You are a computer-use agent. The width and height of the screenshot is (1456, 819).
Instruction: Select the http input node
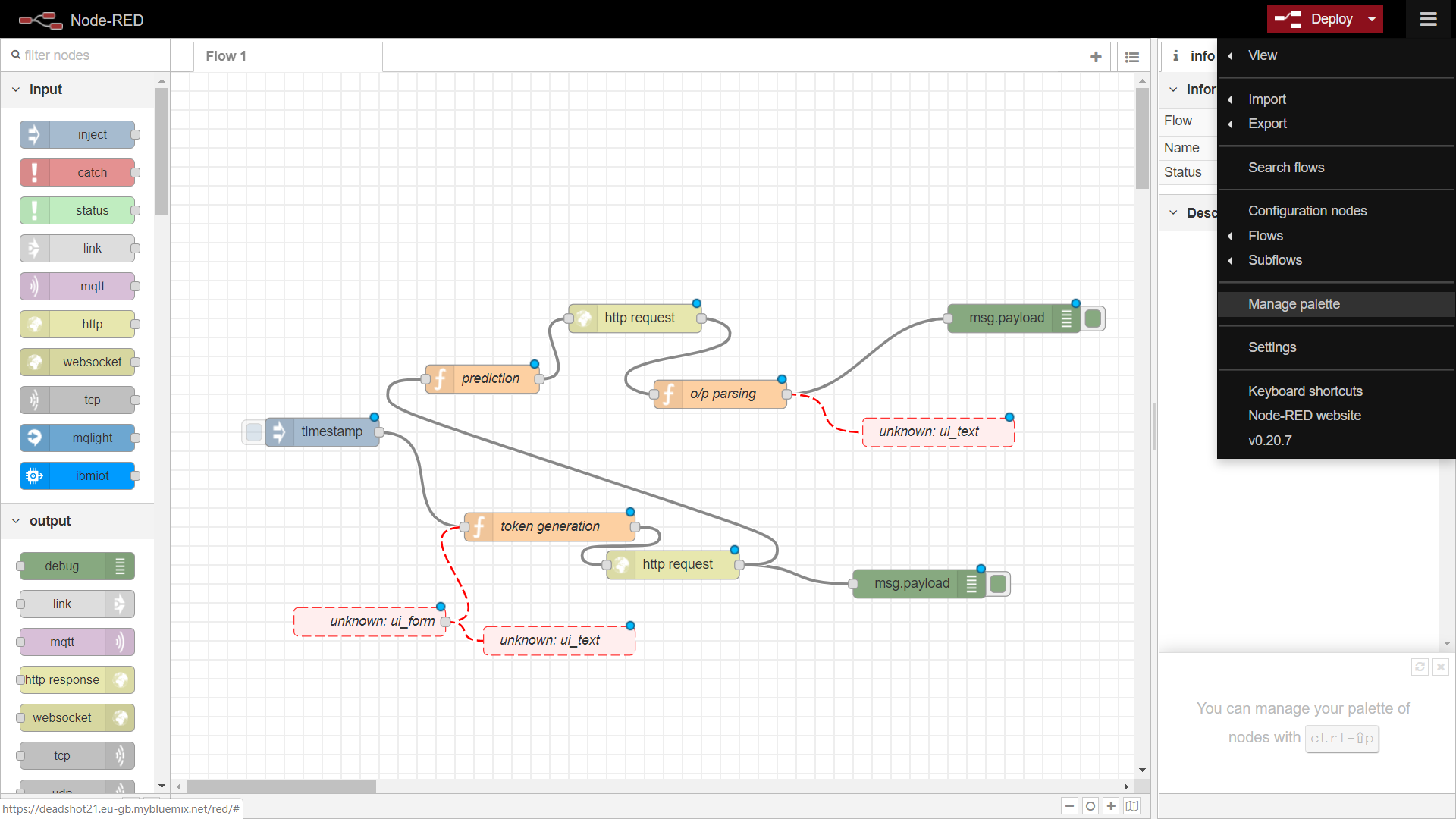tap(77, 325)
